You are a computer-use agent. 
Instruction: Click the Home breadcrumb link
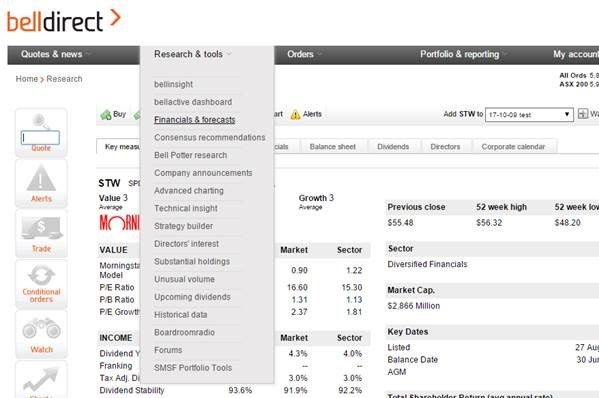tap(27, 79)
